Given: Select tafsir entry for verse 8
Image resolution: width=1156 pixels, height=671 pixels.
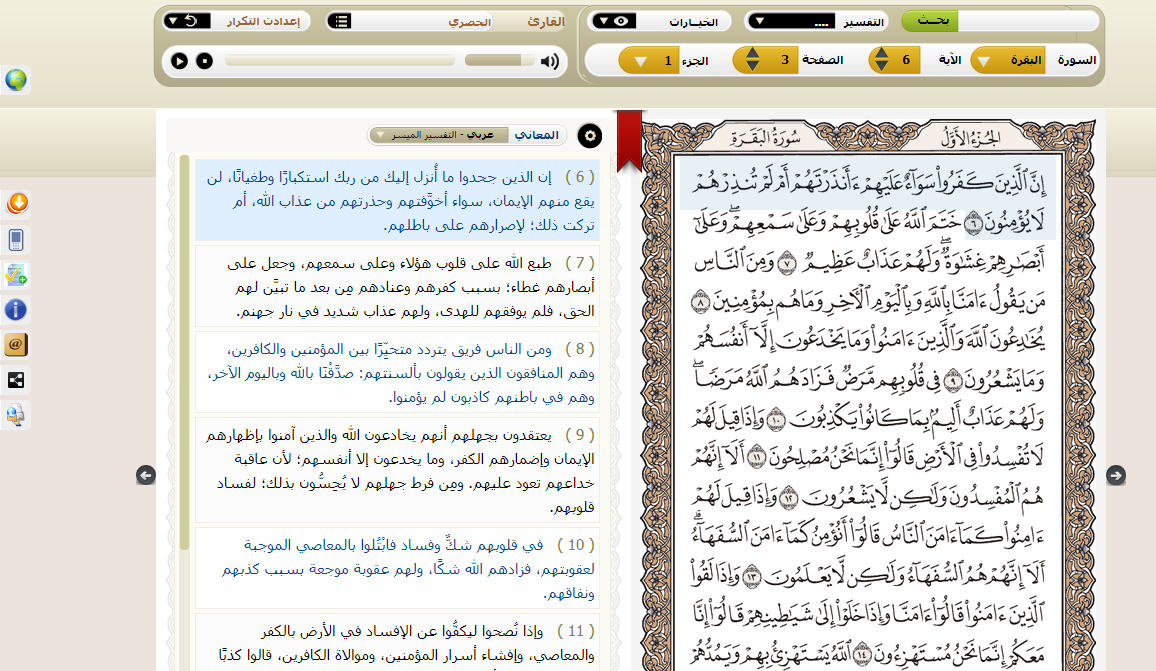Looking at the screenshot, I should point(397,372).
